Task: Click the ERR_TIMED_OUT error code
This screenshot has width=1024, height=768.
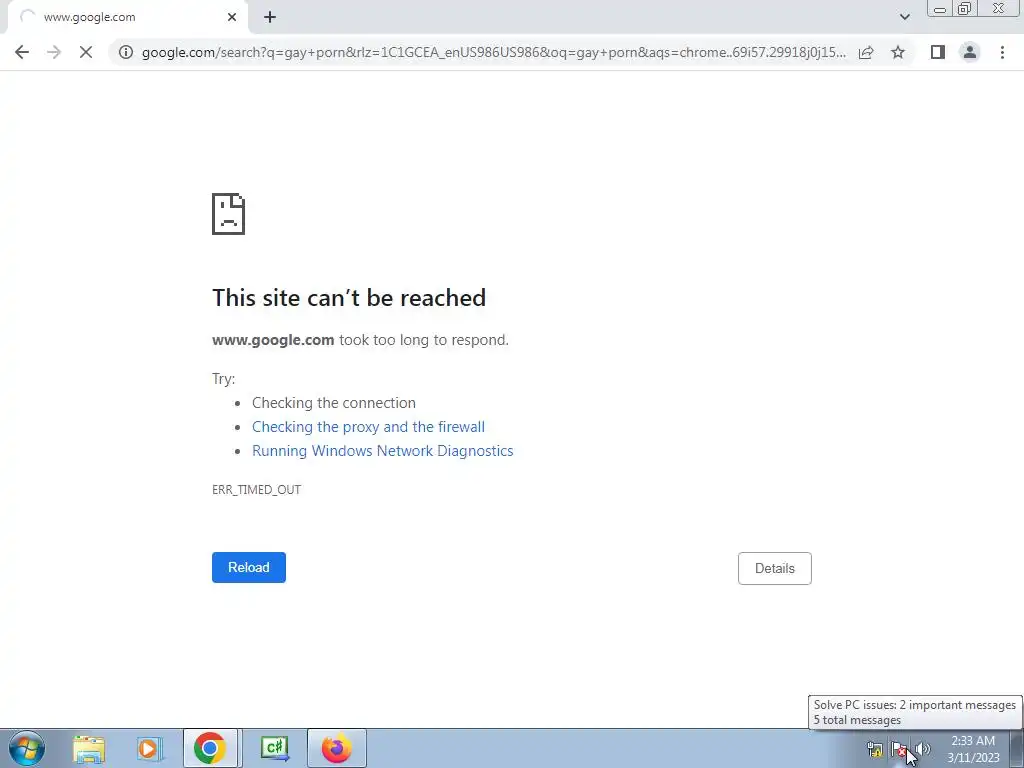Action: [257, 490]
